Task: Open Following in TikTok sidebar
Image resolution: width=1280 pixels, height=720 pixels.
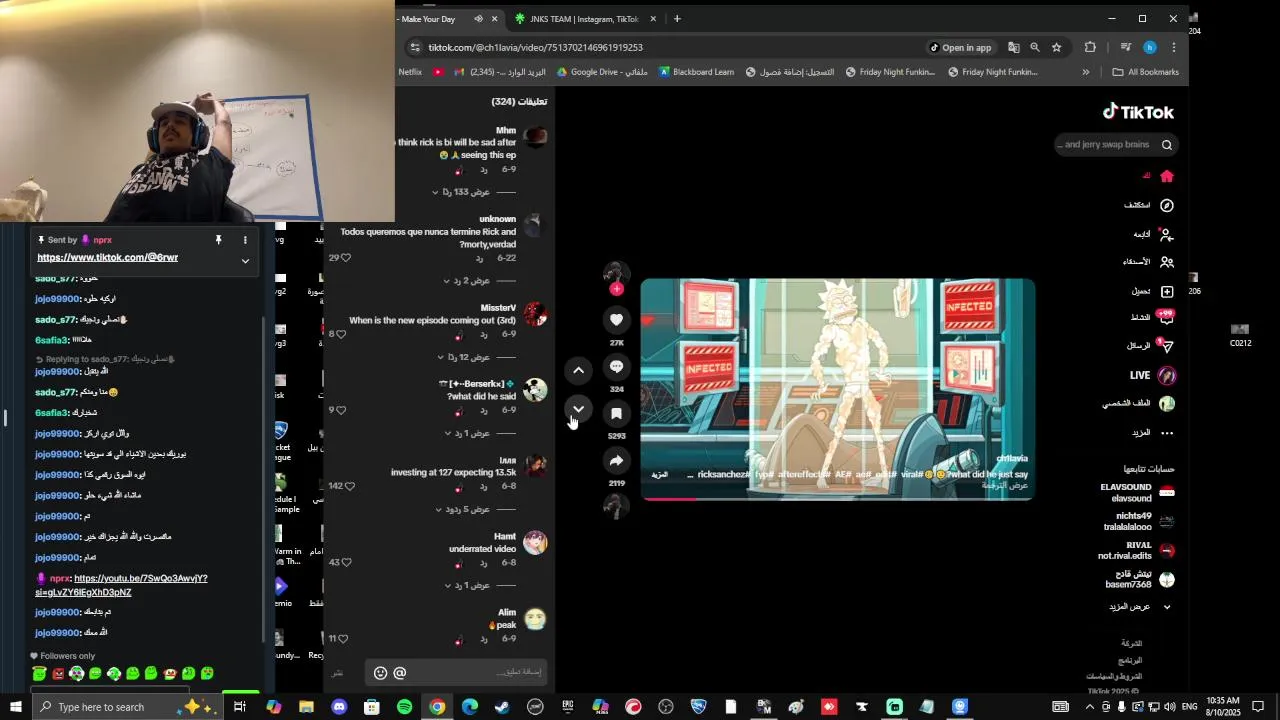Action: [1166, 234]
